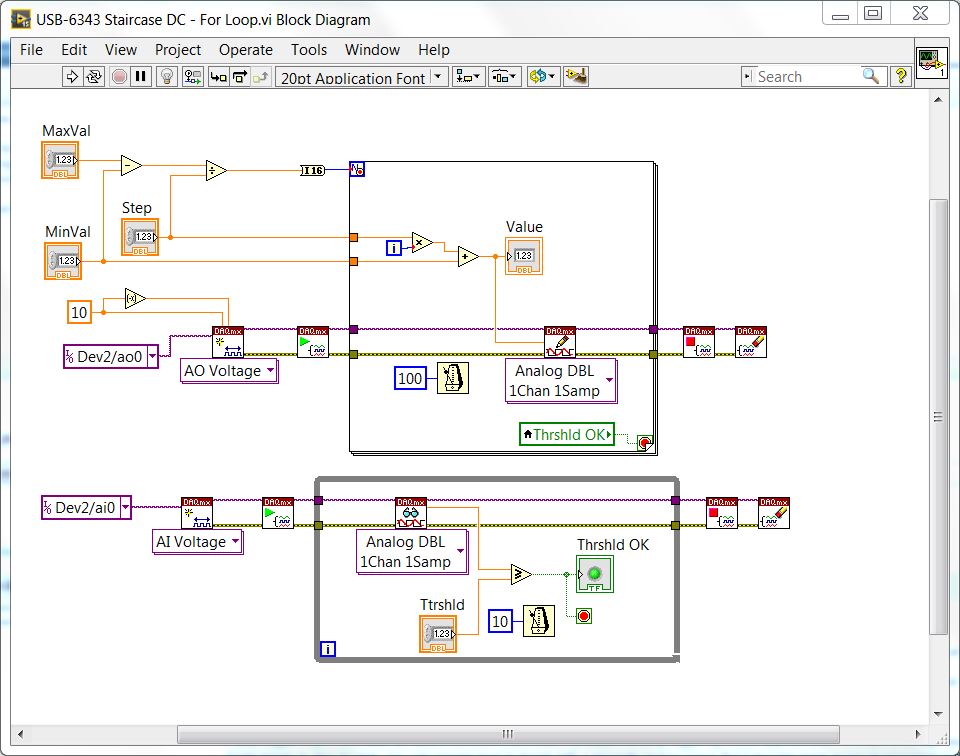Click the scroll down arrow
The height and width of the screenshot is (756, 960).
[938, 714]
